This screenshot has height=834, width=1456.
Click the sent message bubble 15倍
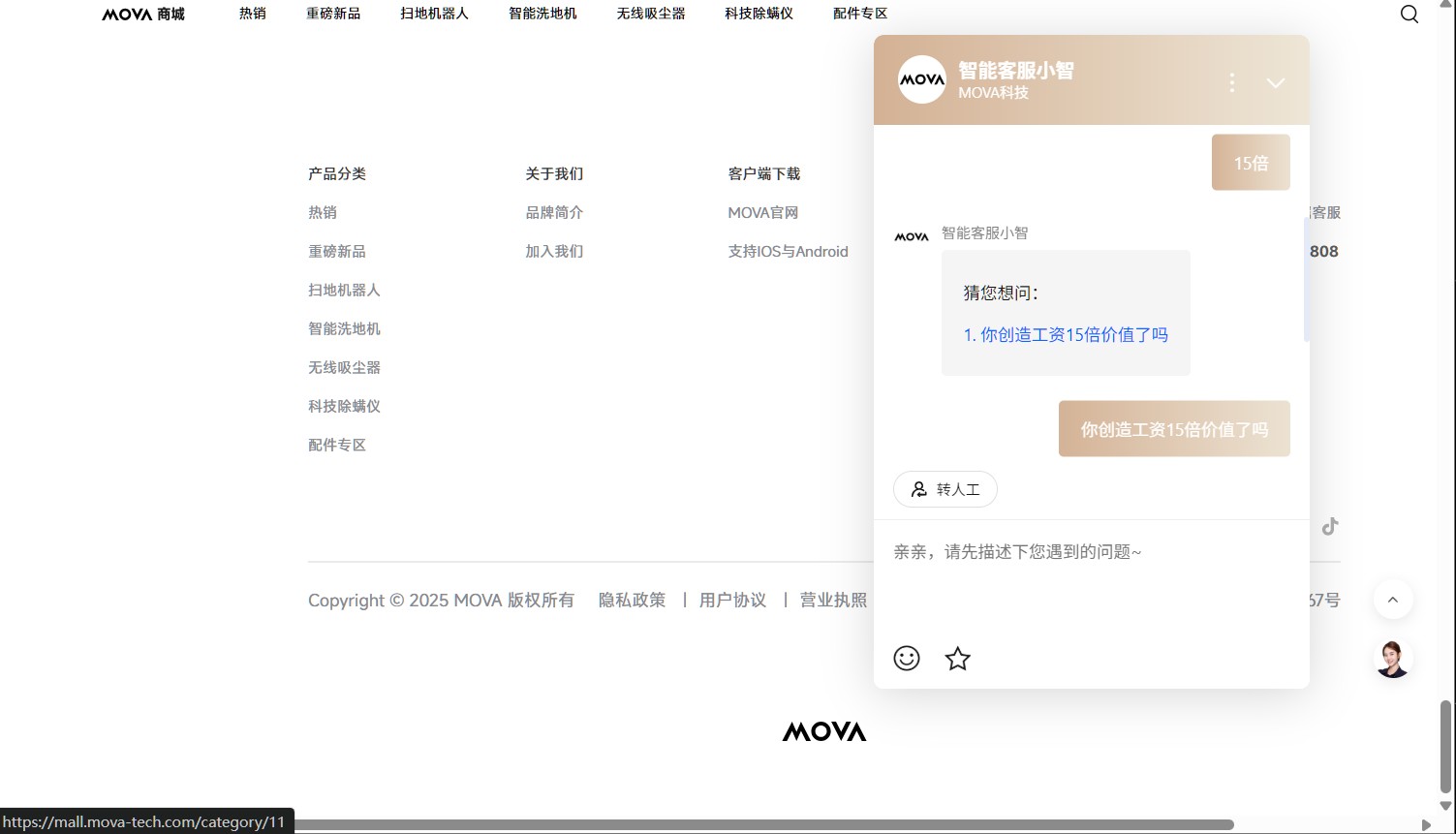1251,163
